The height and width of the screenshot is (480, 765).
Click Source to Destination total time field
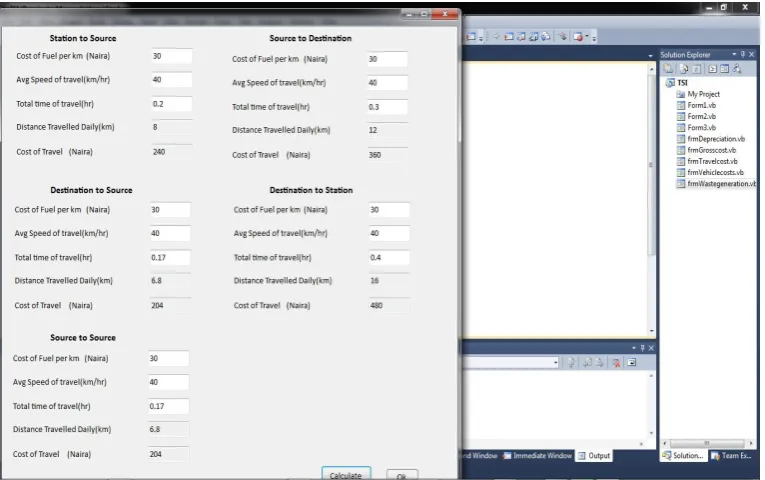(387, 107)
